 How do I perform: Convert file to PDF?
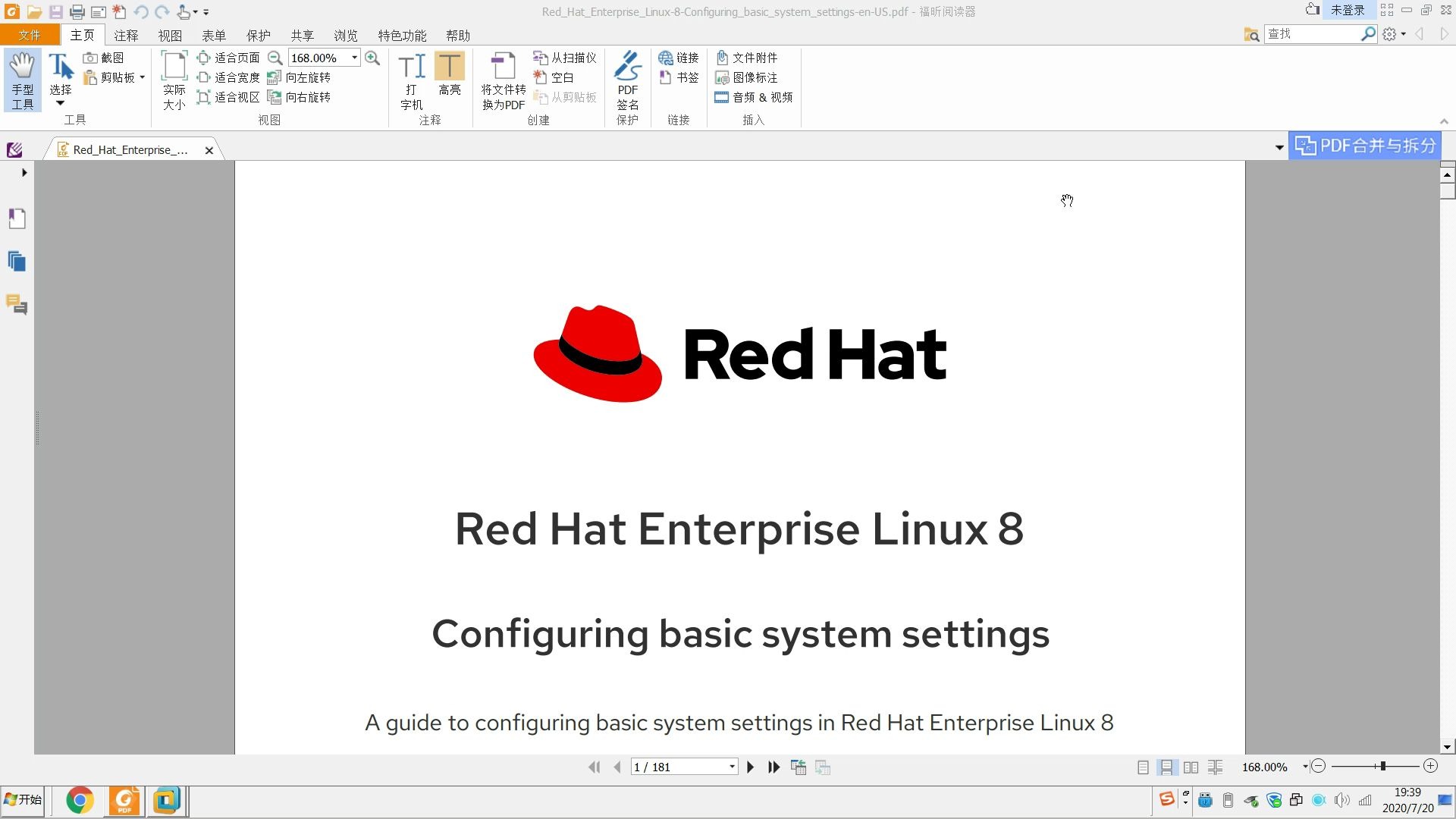click(504, 80)
